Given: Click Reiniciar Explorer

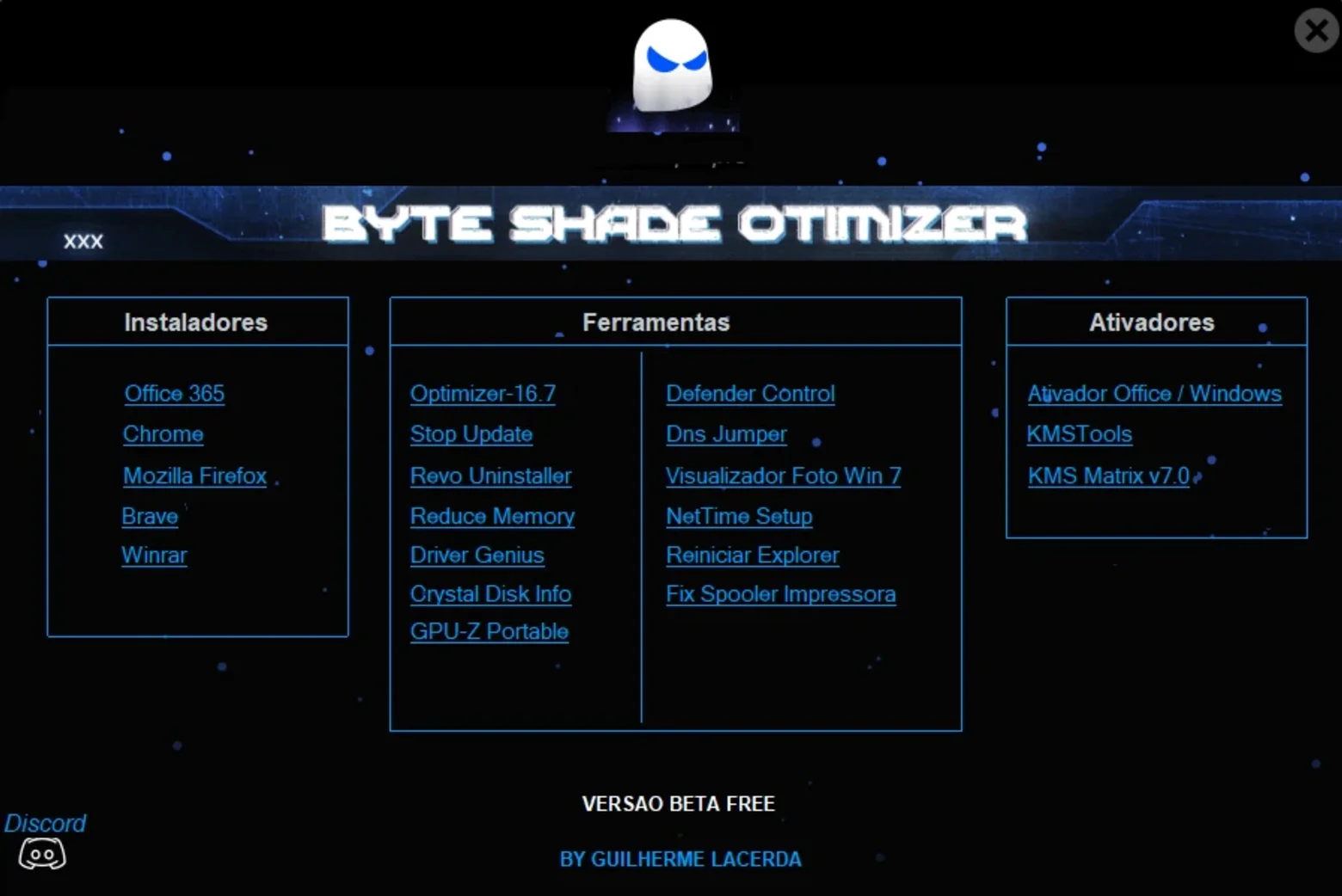Looking at the screenshot, I should tap(753, 555).
